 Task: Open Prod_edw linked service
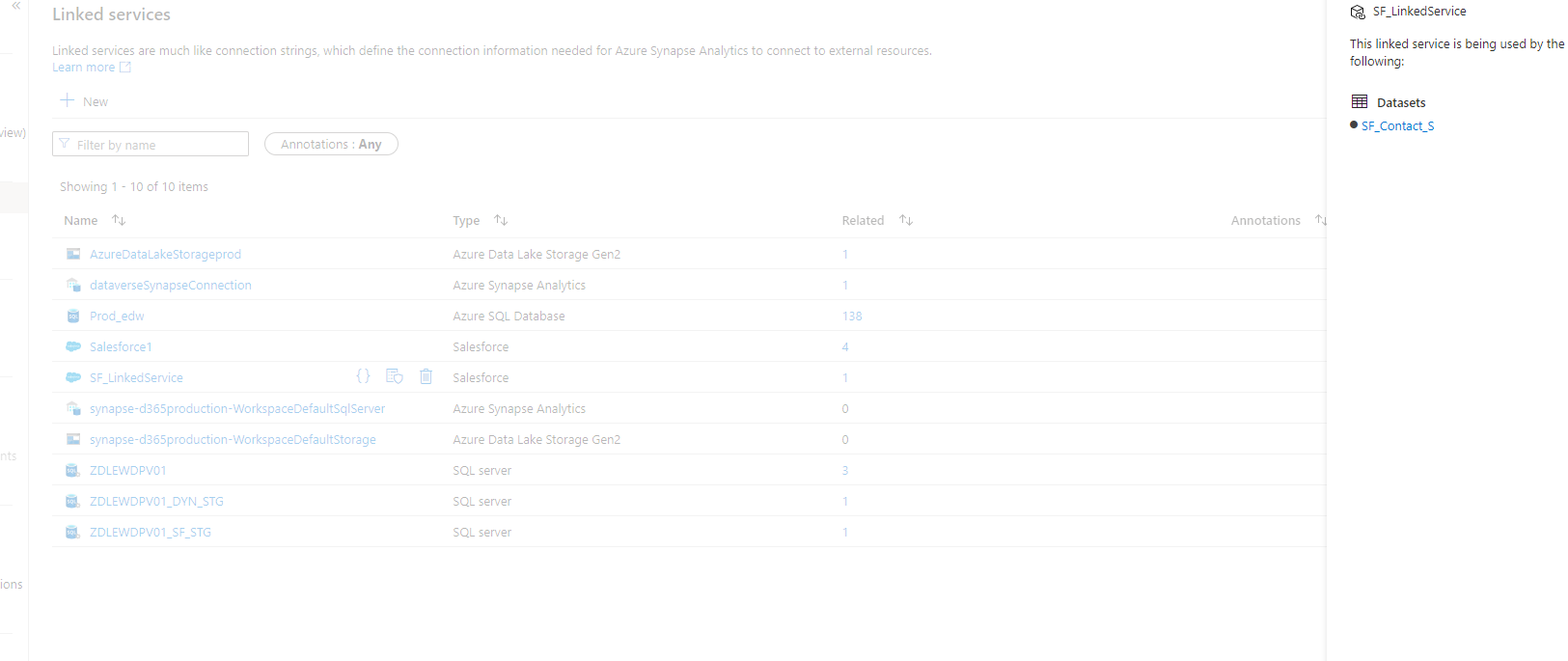tap(117, 316)
